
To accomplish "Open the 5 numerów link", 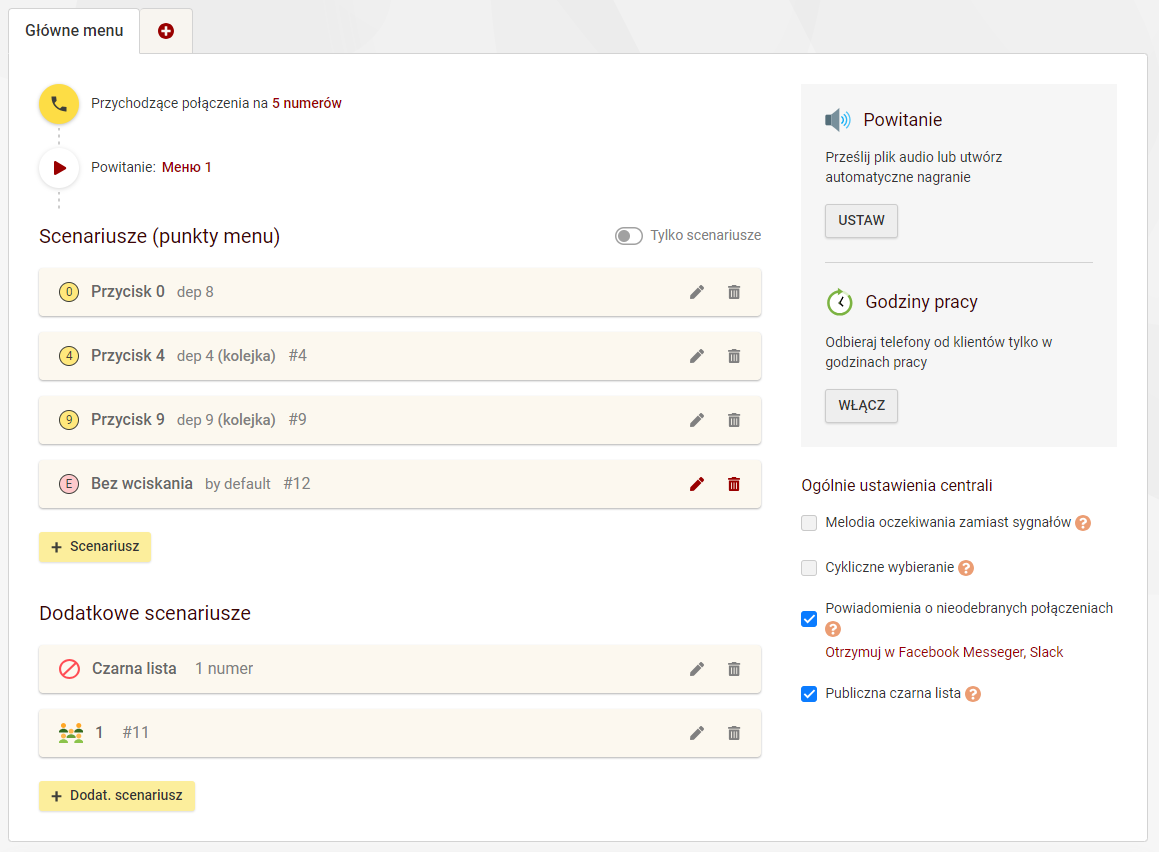I will coord(307,103).
